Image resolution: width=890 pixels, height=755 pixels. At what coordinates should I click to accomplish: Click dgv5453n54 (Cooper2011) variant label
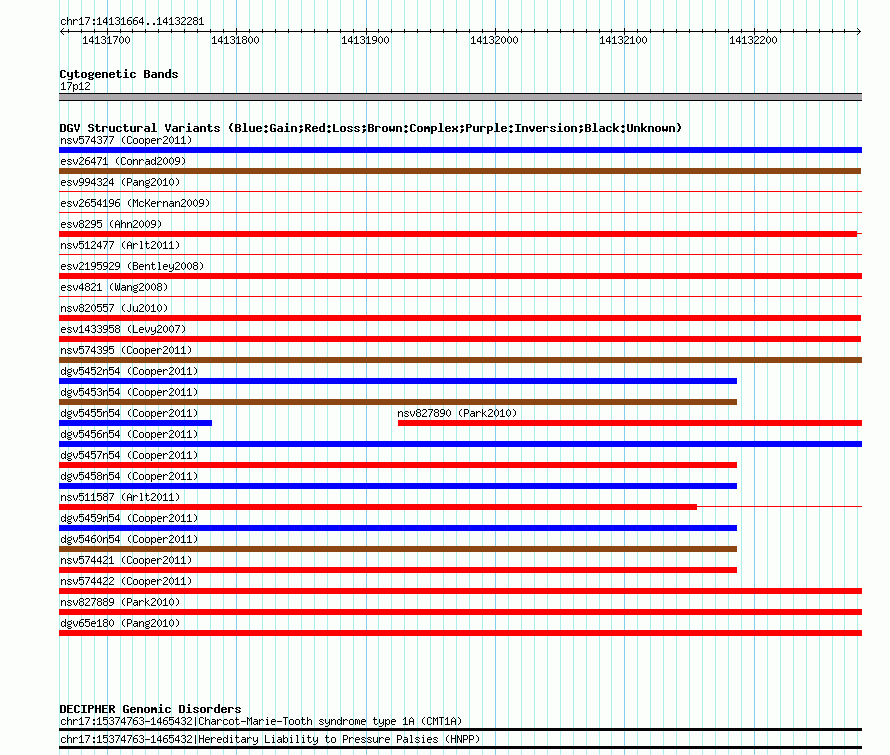coord(129,392)
